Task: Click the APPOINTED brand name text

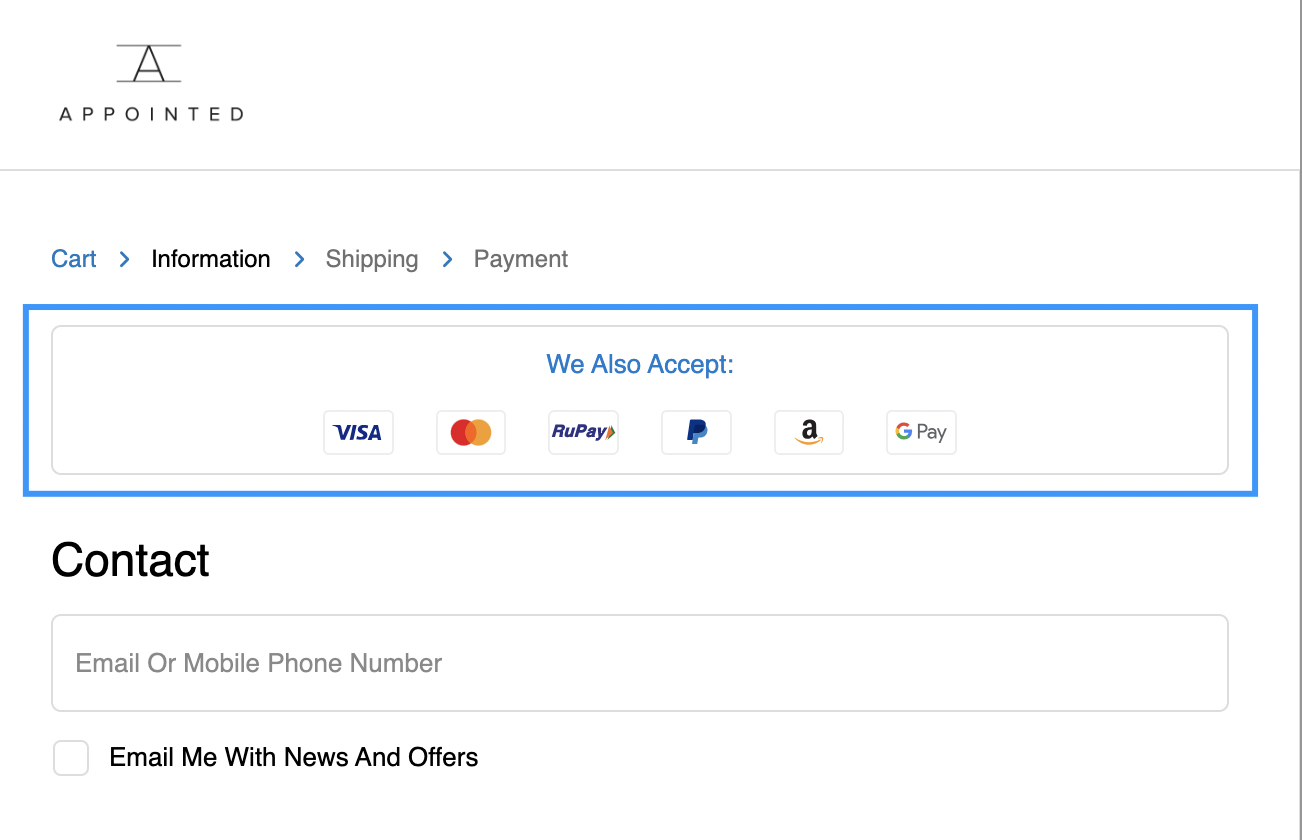Action: (151, 114)
